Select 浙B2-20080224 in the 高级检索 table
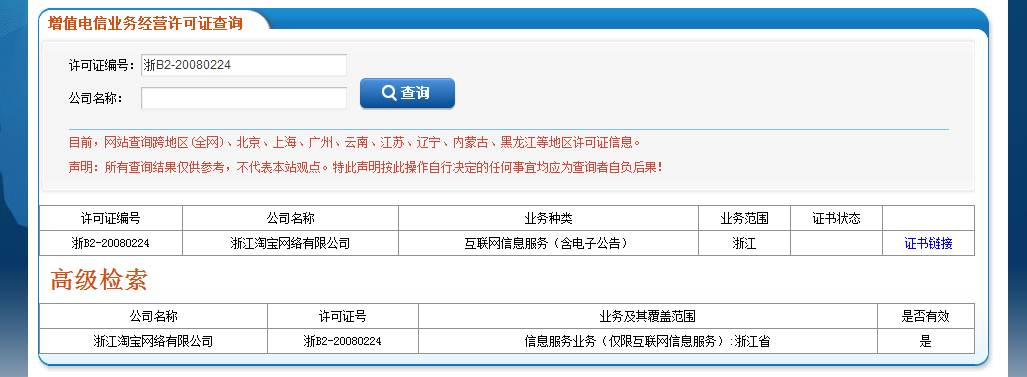Image resolution: width=1027 pixels, height=377 pixels. point(343,341)
